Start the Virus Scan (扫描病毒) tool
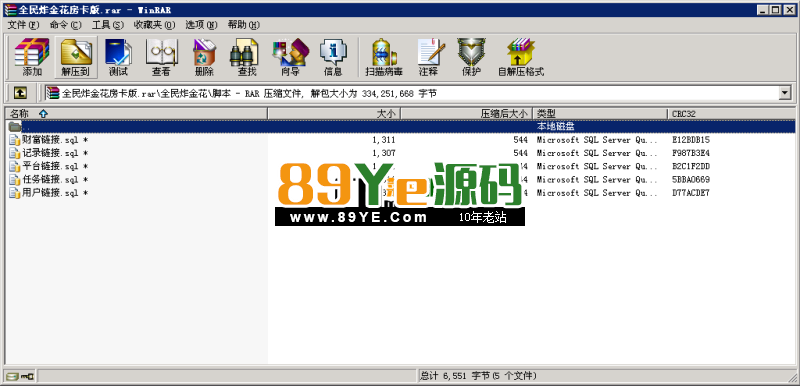The image size is (800, 386). [384, 57]
